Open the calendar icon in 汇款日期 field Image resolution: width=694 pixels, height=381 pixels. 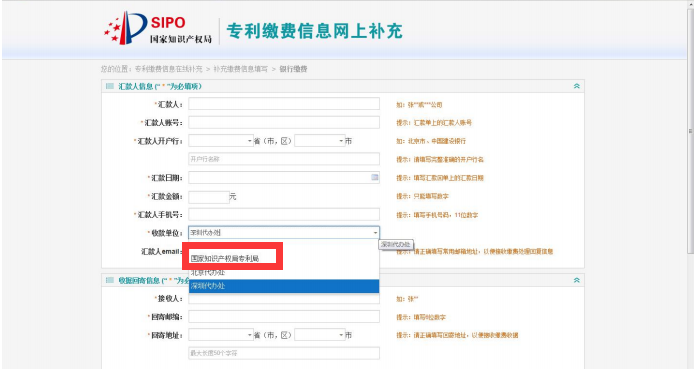click(x=374, y=177)
